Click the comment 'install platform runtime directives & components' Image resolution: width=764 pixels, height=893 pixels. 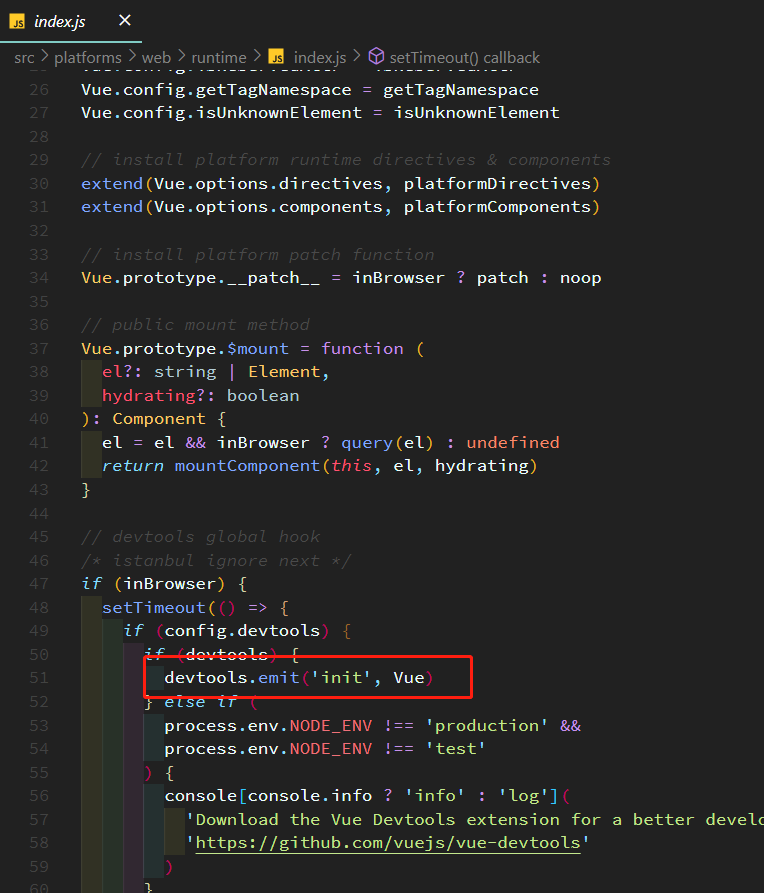click(346, 160)
